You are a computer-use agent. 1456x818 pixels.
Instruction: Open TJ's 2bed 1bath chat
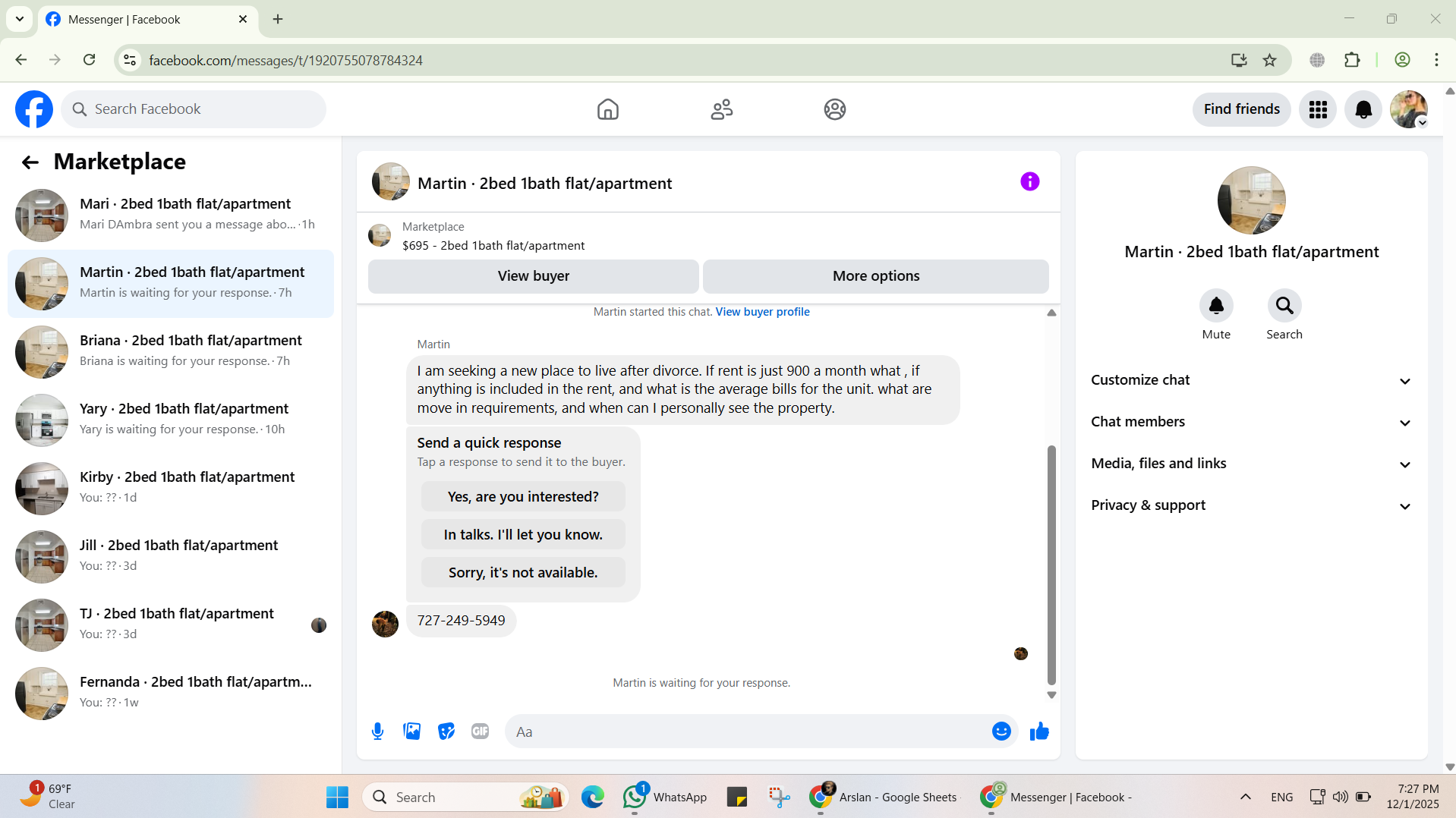point(171,625)
